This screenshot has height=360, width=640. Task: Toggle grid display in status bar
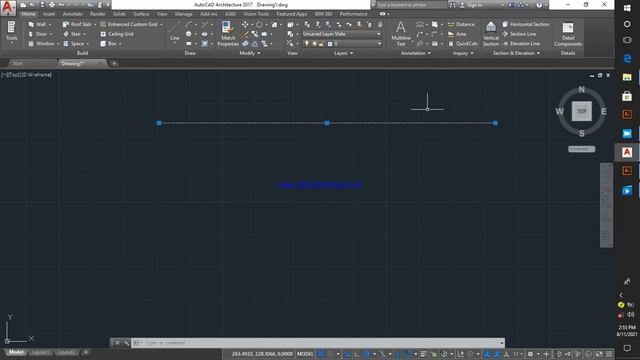pos(321,354)
